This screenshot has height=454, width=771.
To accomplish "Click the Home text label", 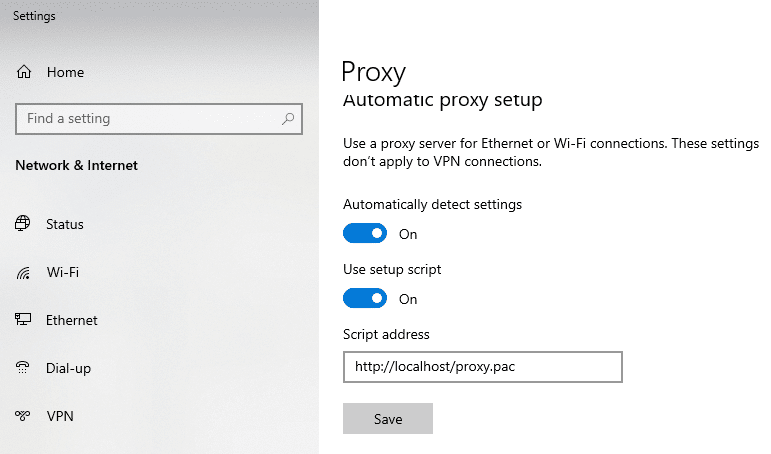I will 65,72.
